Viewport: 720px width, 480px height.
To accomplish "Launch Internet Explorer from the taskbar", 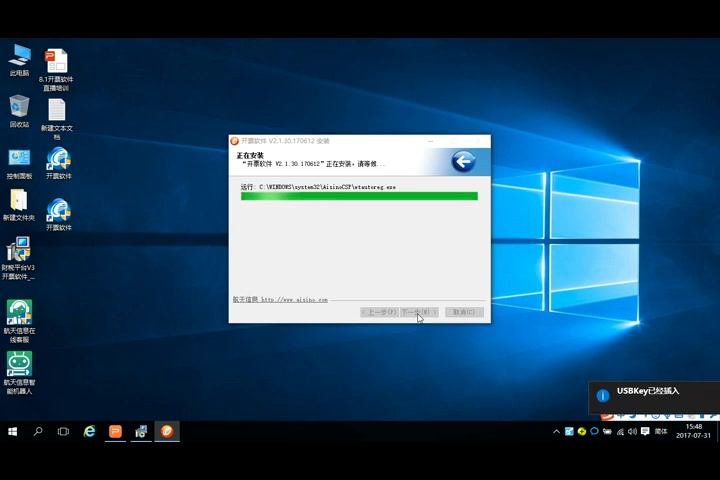I will click(x=90, y=431).
